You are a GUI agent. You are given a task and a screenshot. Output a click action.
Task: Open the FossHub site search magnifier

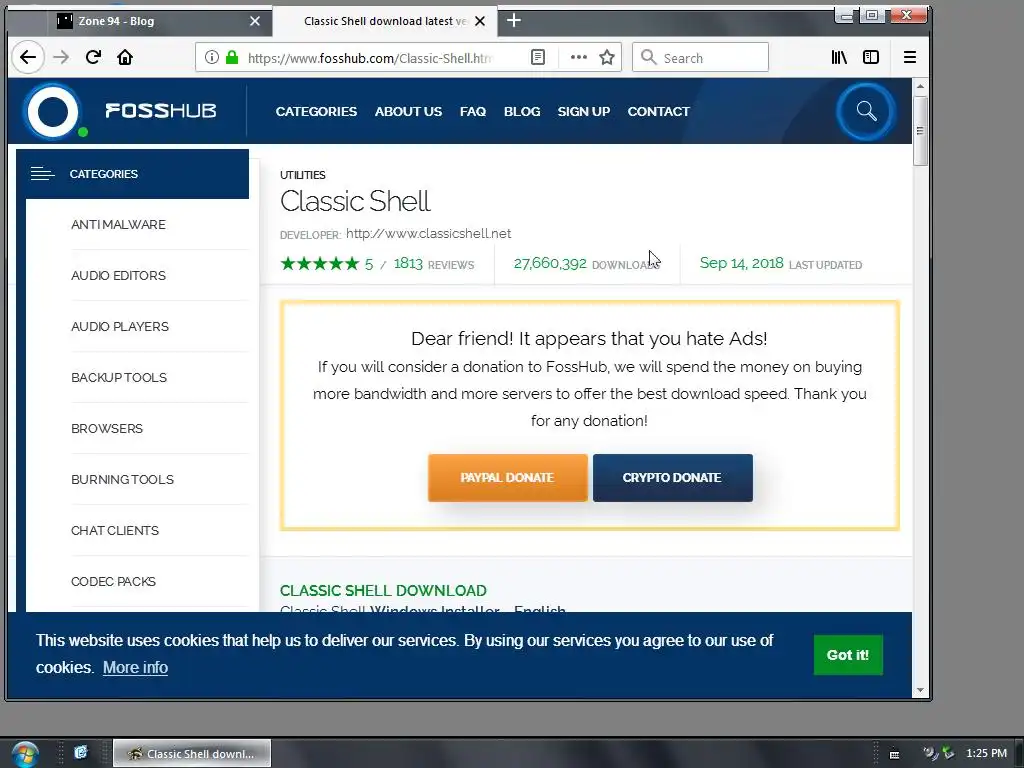pyautogui.click(x=866, y=111)
